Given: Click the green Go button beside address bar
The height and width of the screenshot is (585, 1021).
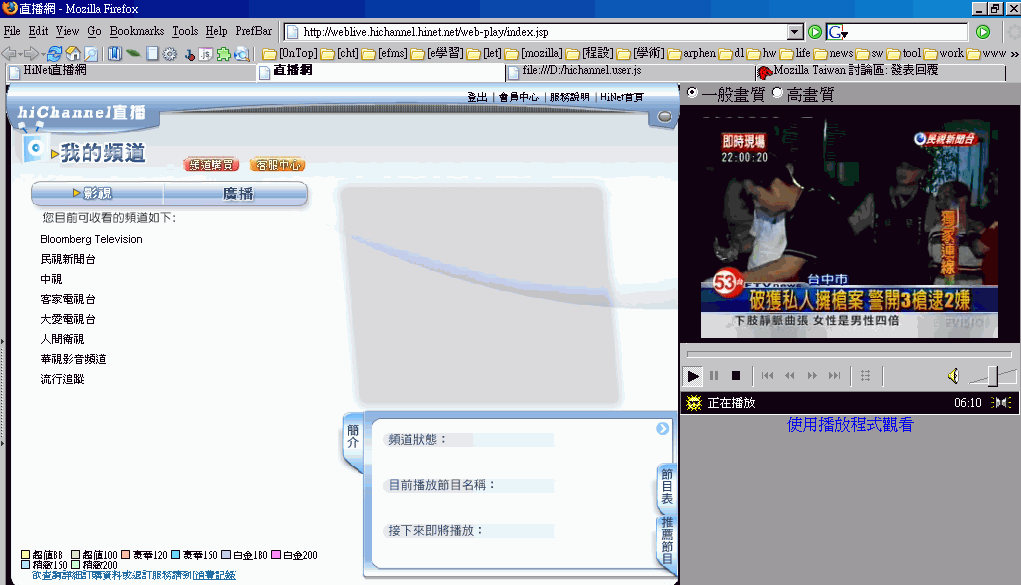Looking at the screenshot, I should point(815,32).
